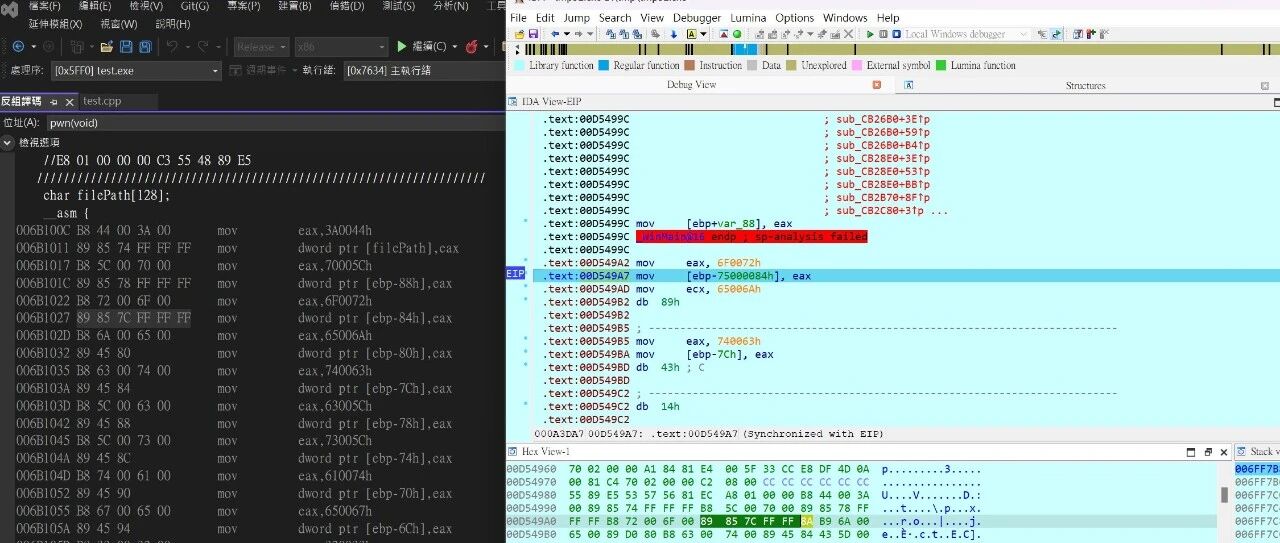Click Visual Studio navigate backward arrow
This screenshot has width=1280, height=543.
click(18, 47)
